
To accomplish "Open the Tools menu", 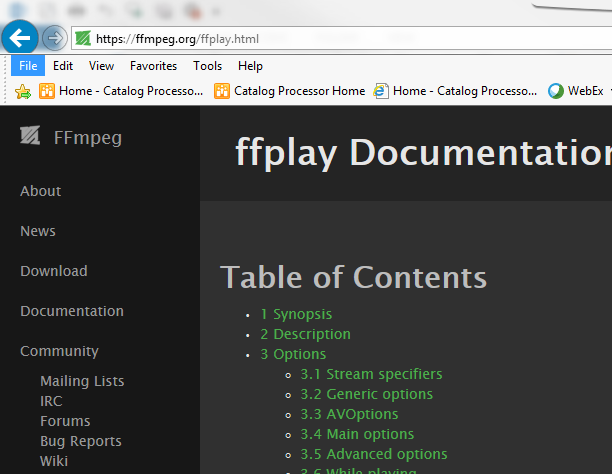I will click(x=207, y=66).
